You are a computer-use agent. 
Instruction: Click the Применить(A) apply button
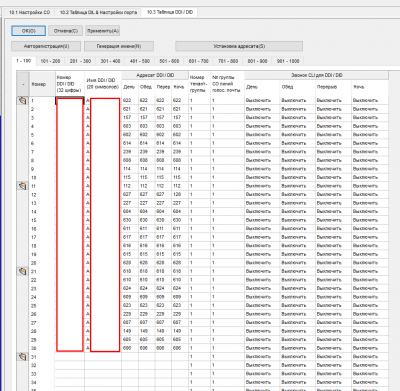(103, 31)
